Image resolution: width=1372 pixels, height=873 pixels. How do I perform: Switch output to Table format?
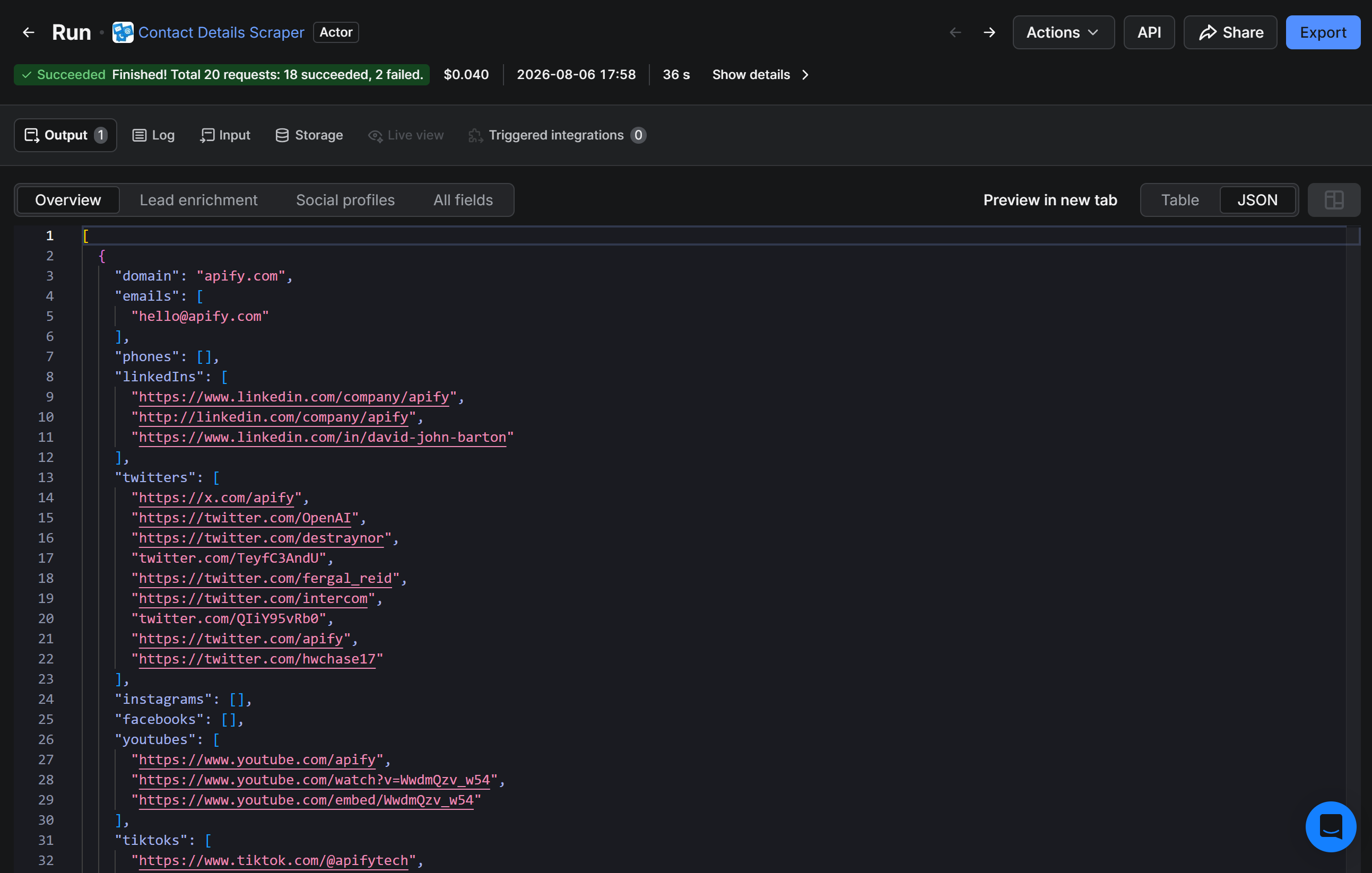coord(1179,200)
